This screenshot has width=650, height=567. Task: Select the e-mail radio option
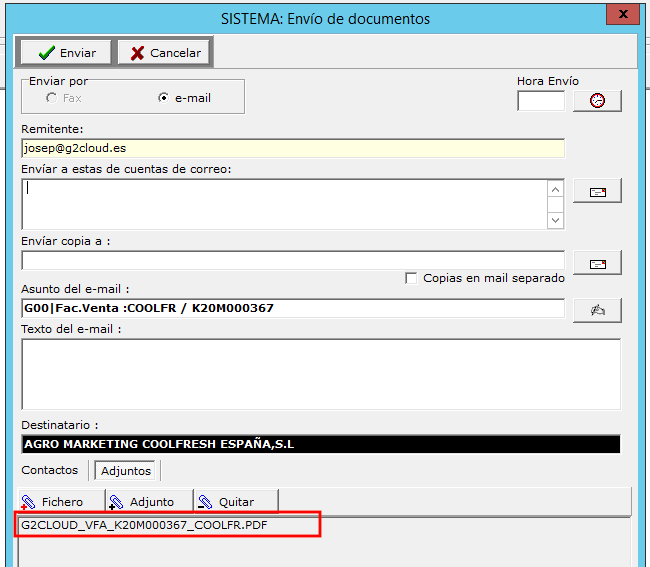pos(164,98)
